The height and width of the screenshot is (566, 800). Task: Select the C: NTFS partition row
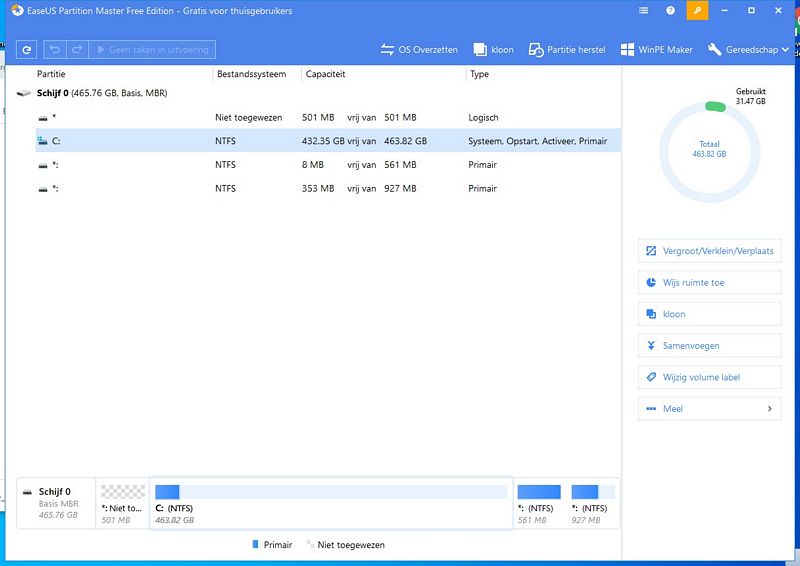tap(328, 141)
